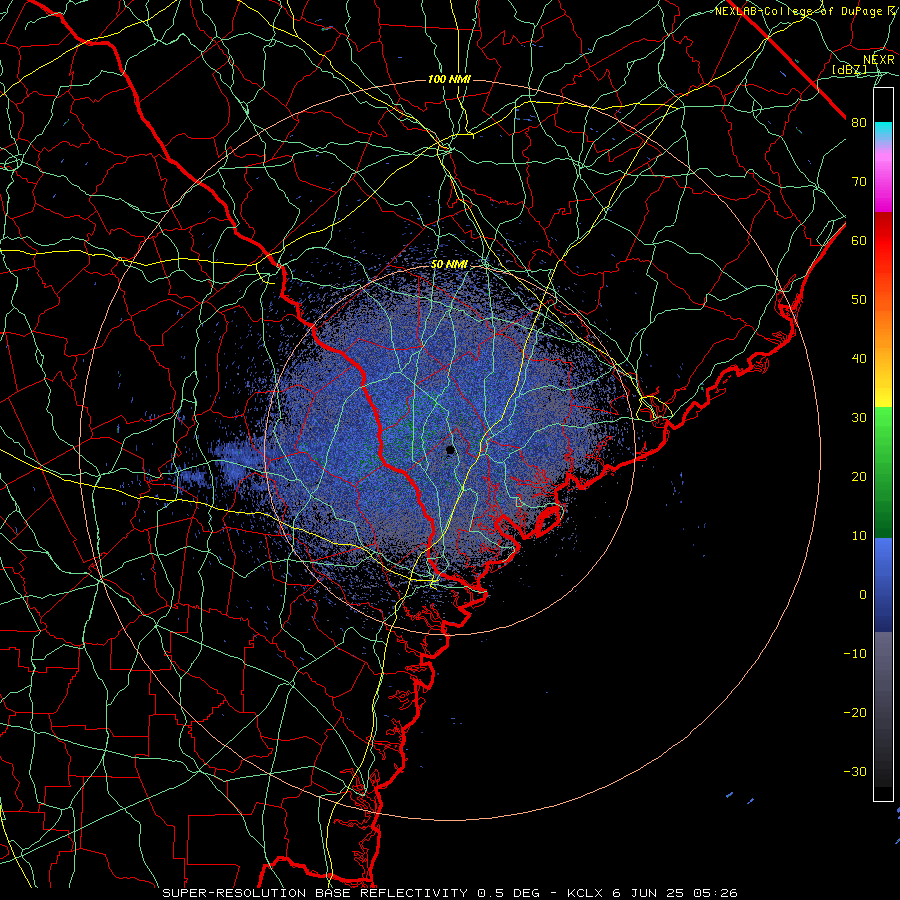The height and width of the screenshot is (900, 900).
Task: Click the black radar site dot at center
Action: (x=450, y=450)
